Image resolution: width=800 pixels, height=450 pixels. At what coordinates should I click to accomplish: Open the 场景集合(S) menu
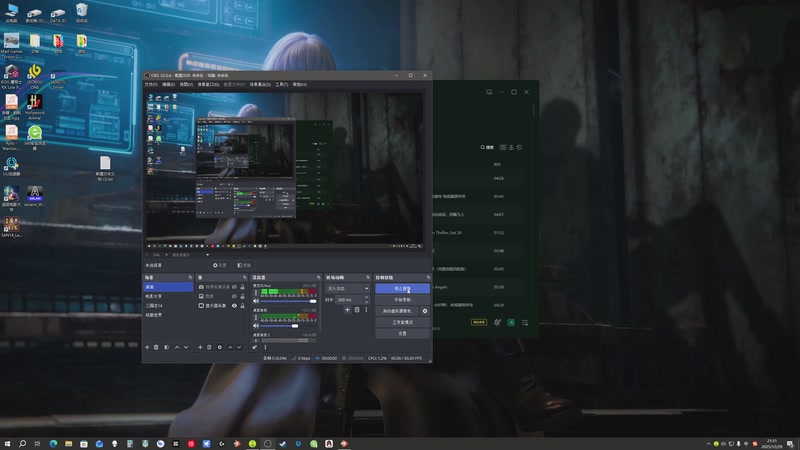[260, 84]
